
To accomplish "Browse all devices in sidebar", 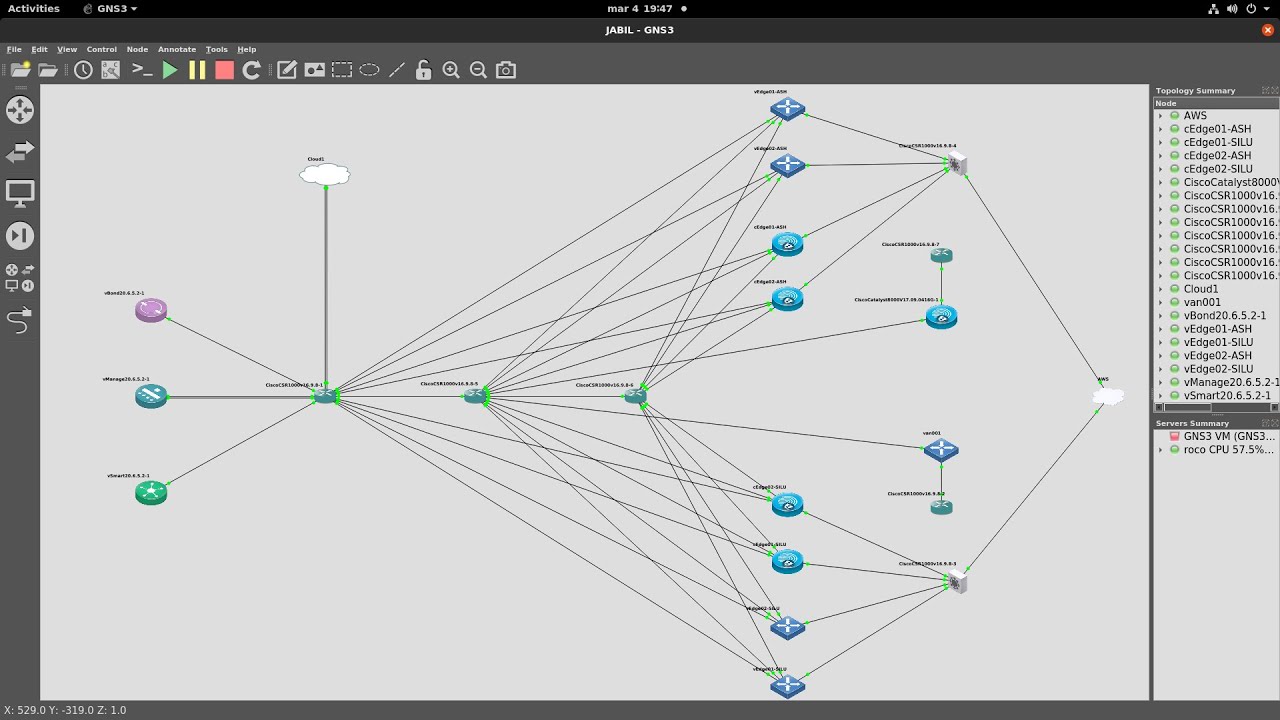I will (20, 277).
